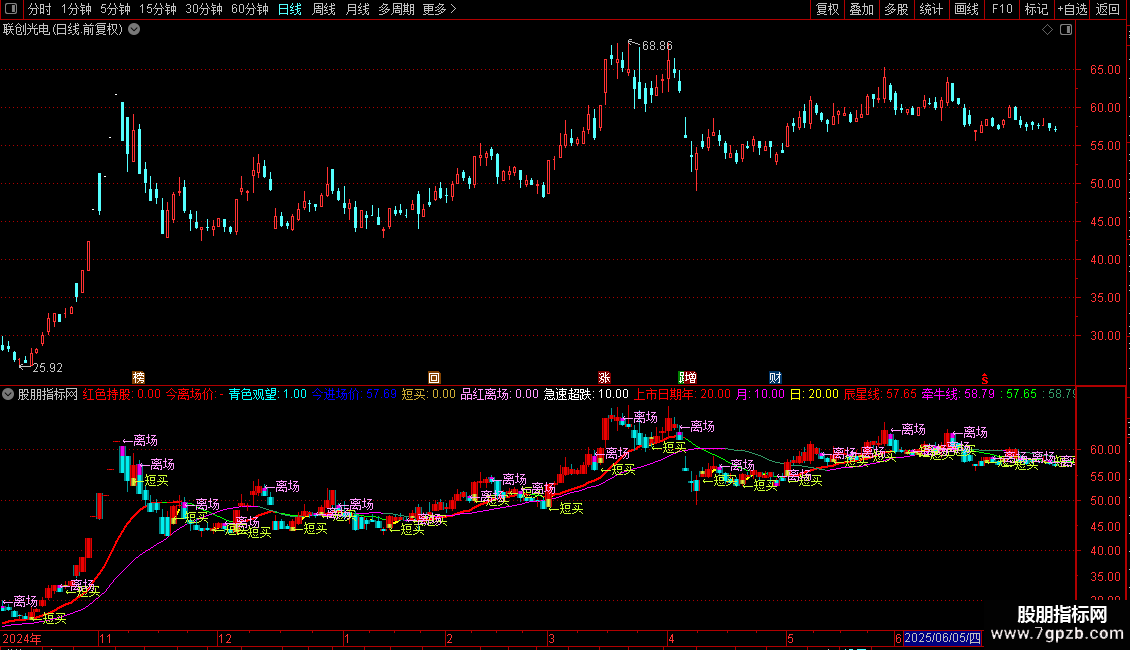Viewport: 1130px width, 650px height.
Task: Expand the 更多 periods menu
Action: coord(439,9)
